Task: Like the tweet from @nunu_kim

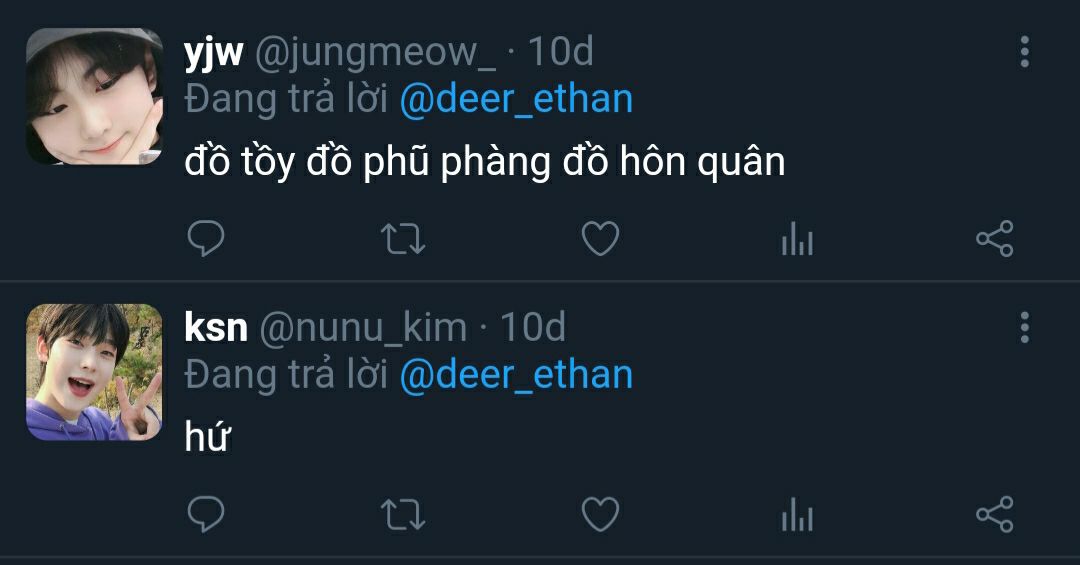Action: pos(601,515)
